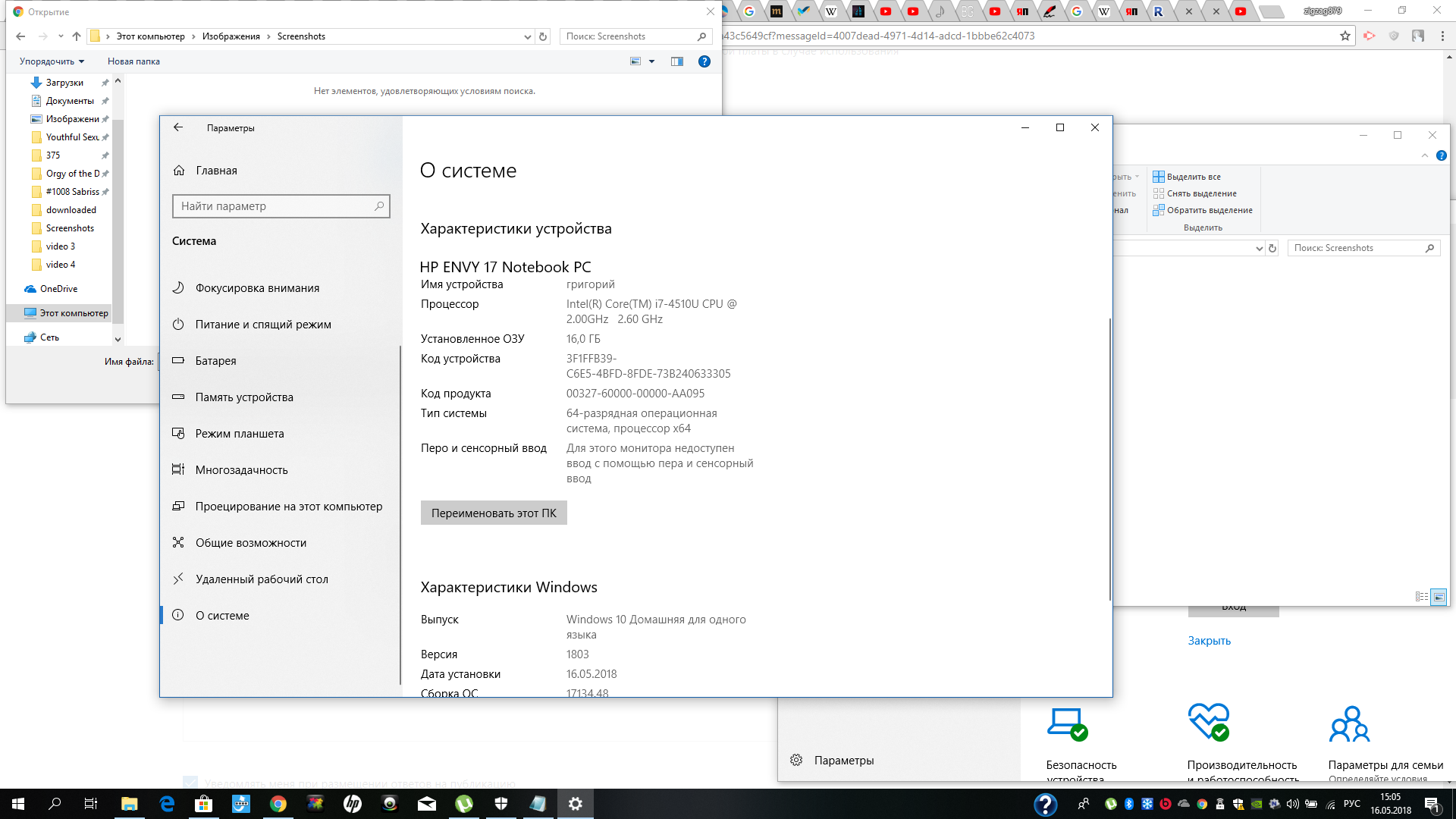This screenshot has width=1456, height=819.
Task: Switch to Chrome tab with m icon
Action: coord(776,11)
